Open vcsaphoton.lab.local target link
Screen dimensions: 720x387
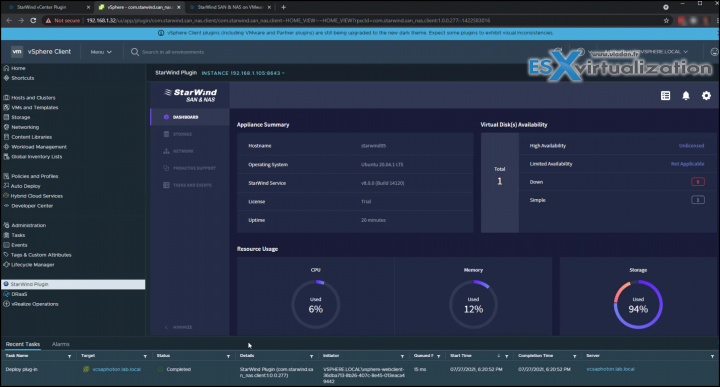click(117, 369)
